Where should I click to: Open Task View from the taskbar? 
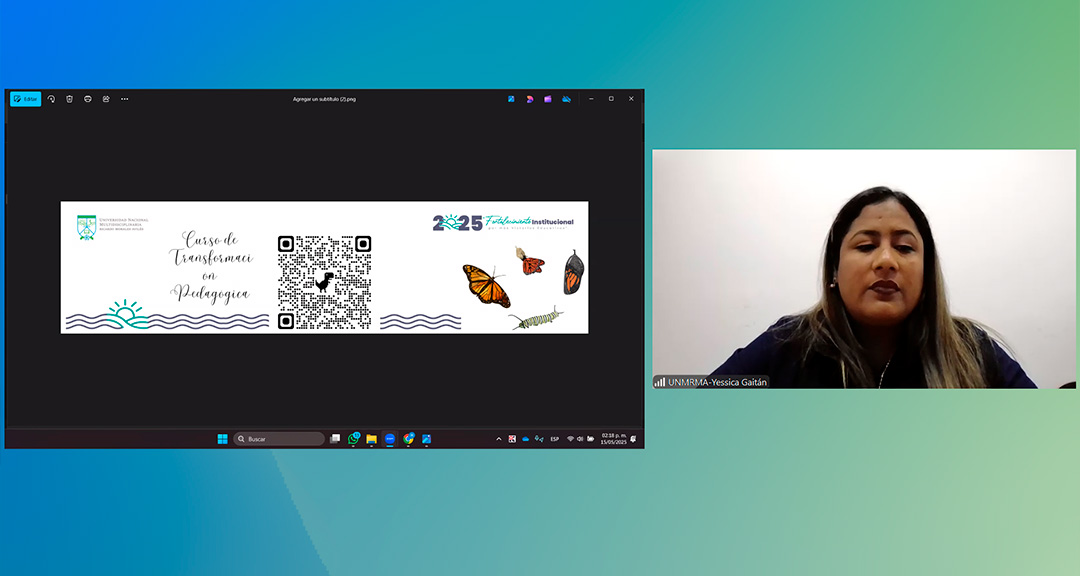335,439
